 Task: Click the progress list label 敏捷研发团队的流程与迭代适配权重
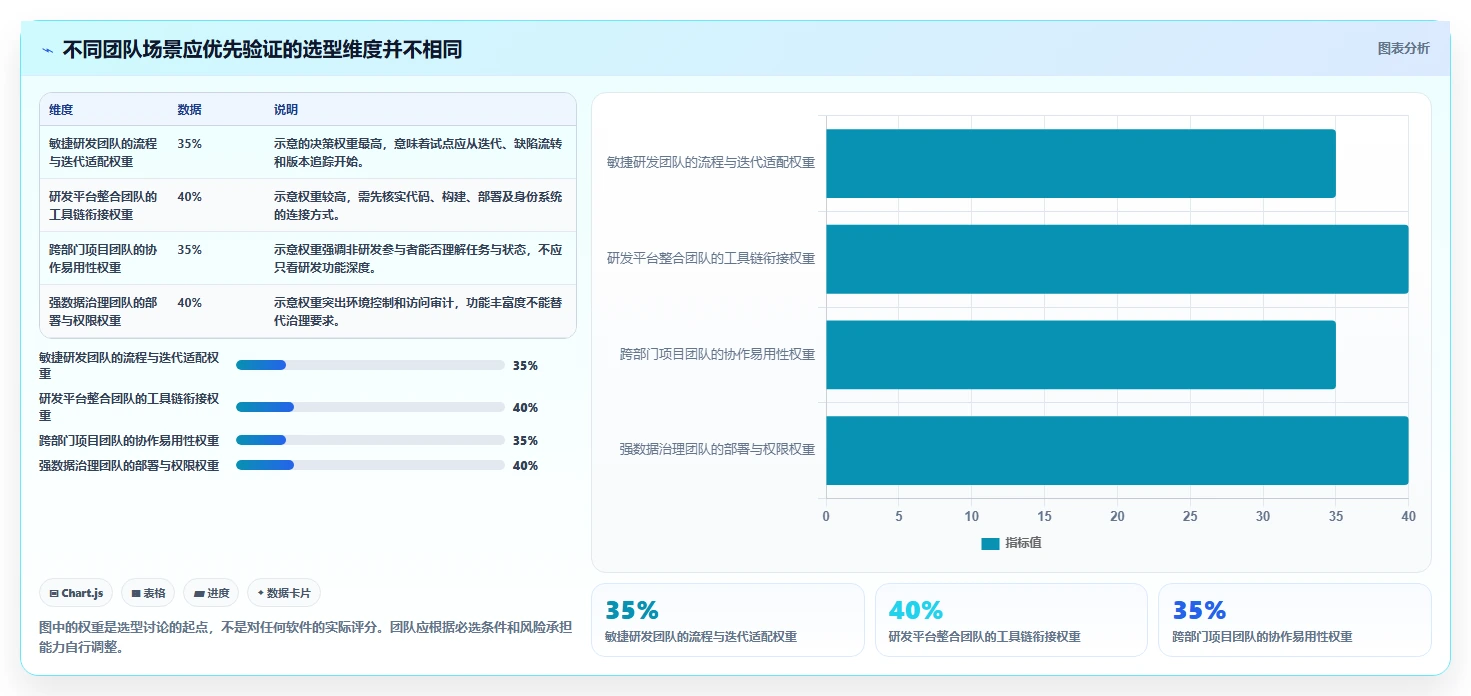click(x=129, y=365)
